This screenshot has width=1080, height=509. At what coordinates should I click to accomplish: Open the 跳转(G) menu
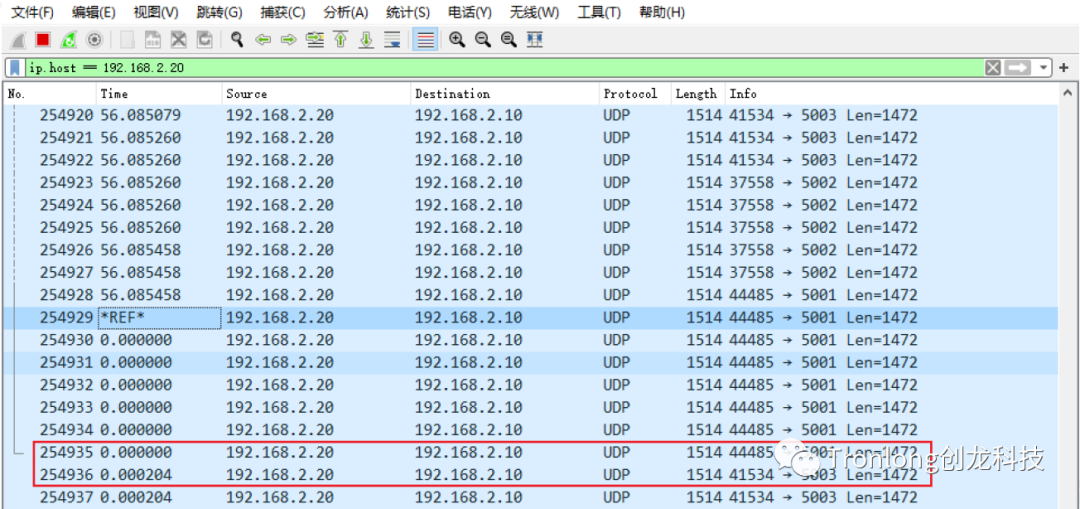[219, 12]
